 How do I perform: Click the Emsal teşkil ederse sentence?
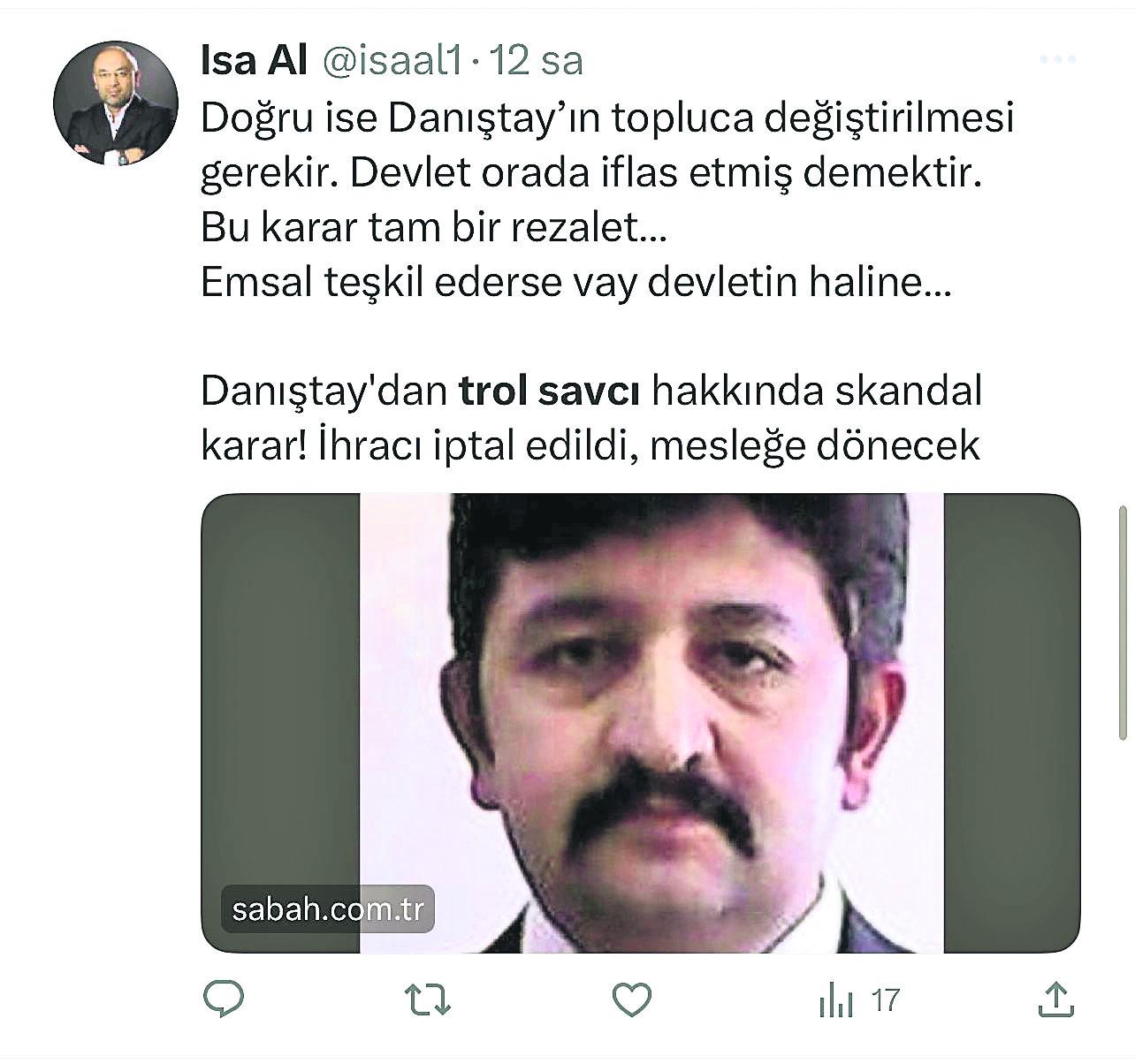coord(576,283)
